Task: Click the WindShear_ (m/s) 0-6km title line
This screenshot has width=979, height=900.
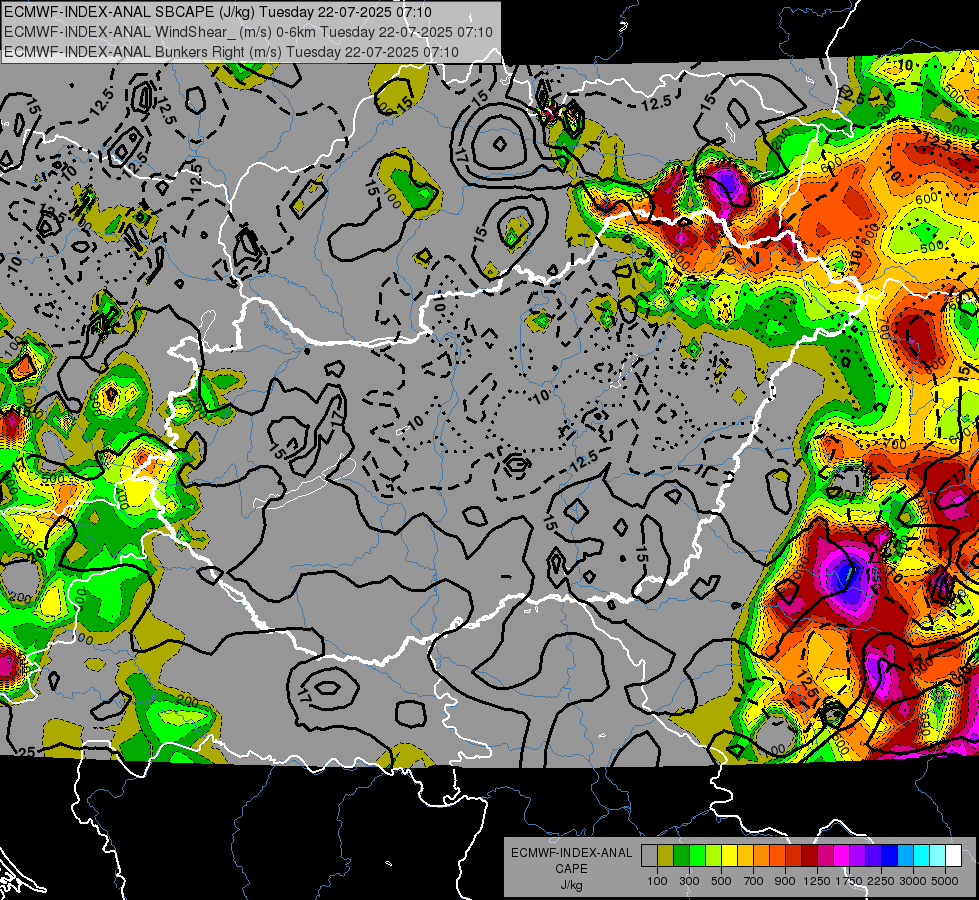Action: pos(248,32)
